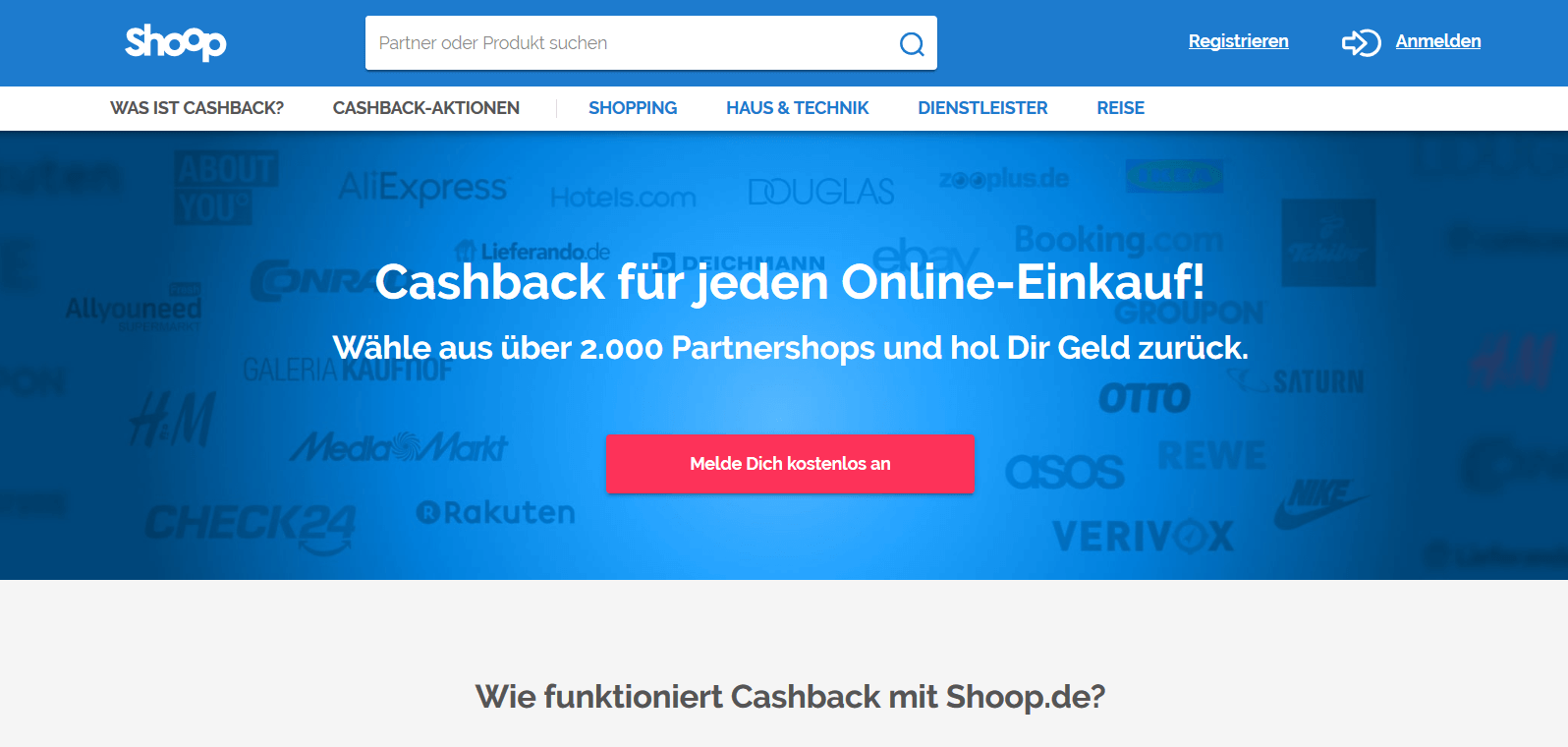Click the asos logo in the banner
The height and width of the screenshot is (747, 1568).
[x=1064, y=472]
